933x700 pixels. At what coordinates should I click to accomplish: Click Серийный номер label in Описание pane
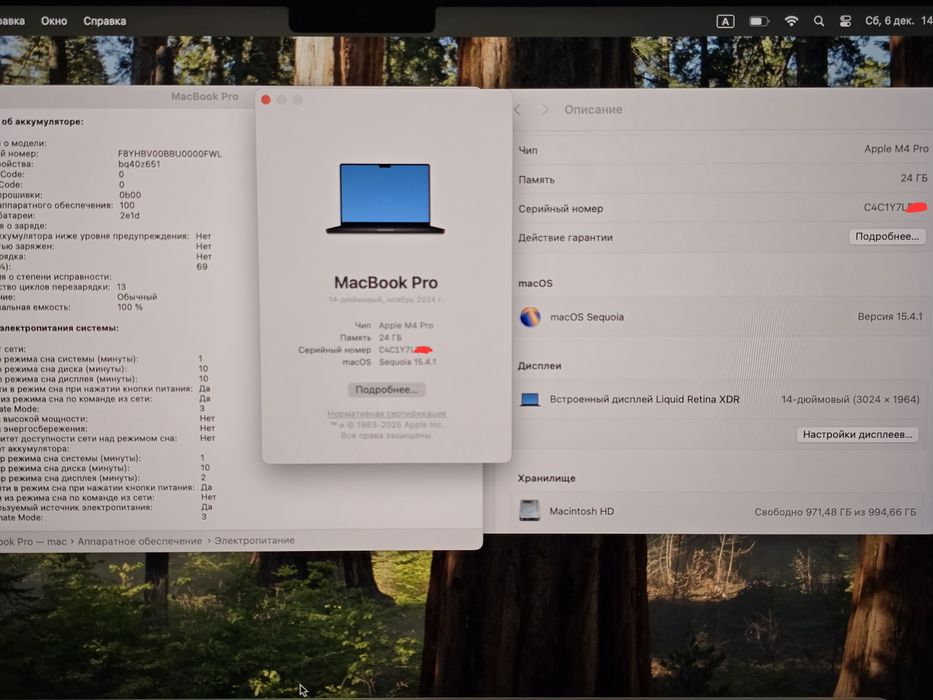click(x=561, y=208)
